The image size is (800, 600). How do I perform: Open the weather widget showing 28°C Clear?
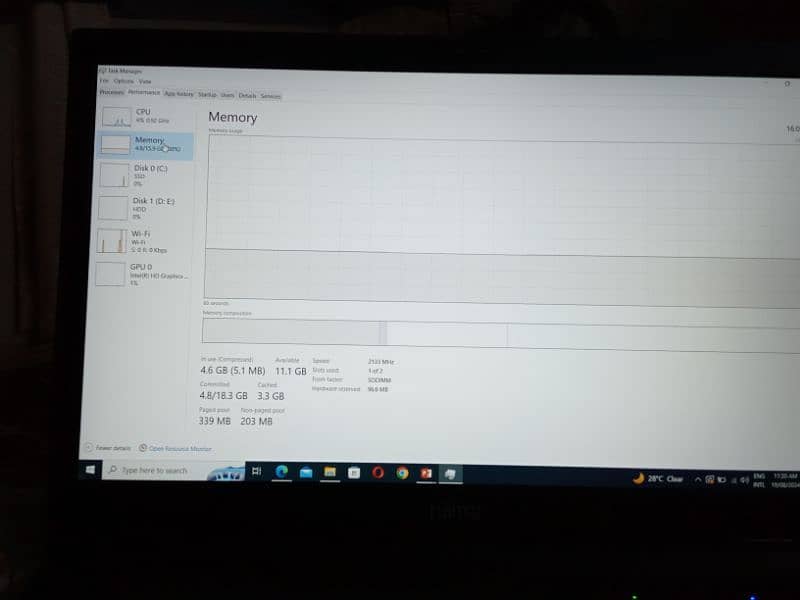[x=658, y=479]
